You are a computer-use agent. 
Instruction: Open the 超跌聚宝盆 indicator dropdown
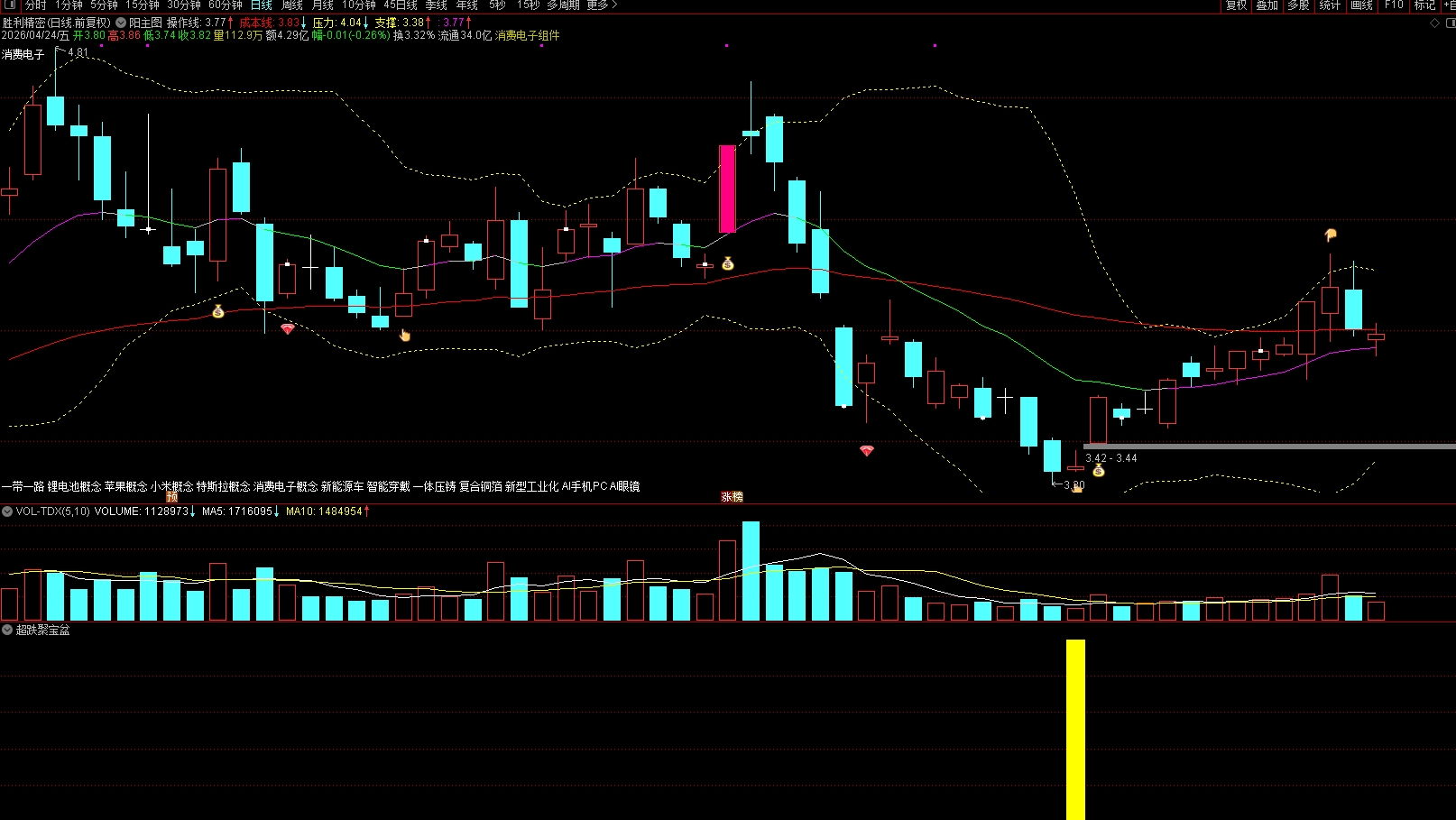click(7, 630)
